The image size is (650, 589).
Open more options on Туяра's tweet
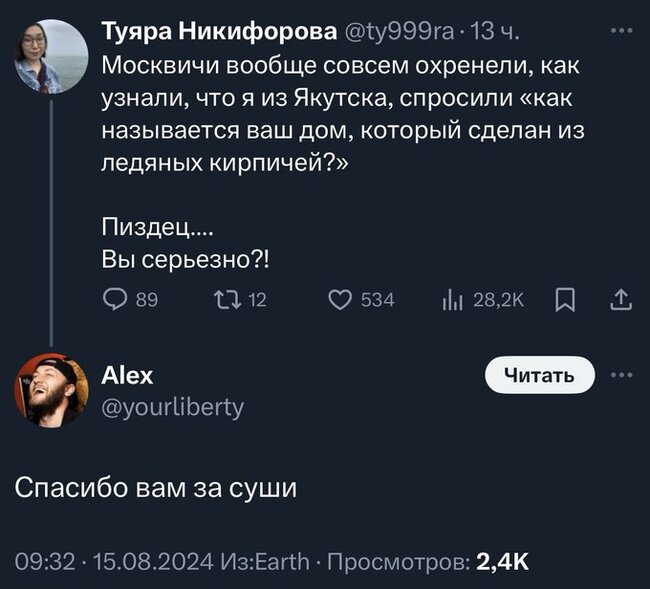621,31
